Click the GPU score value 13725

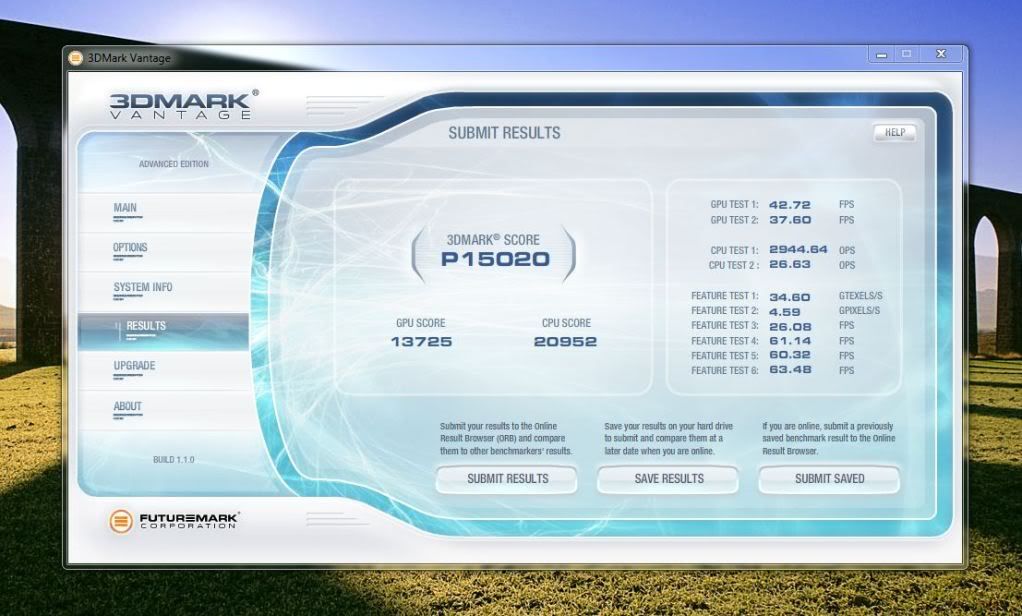421,342
